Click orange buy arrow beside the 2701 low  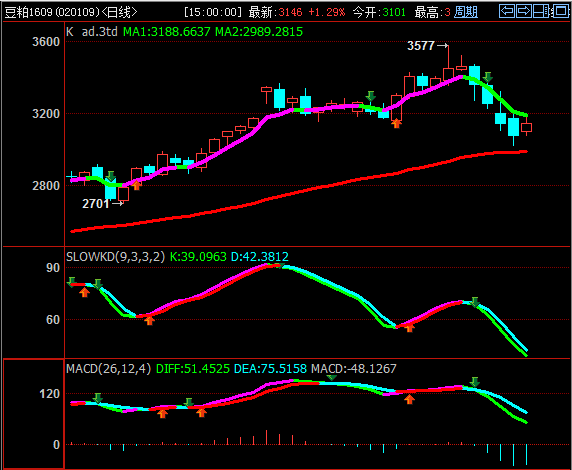(136, 185)
